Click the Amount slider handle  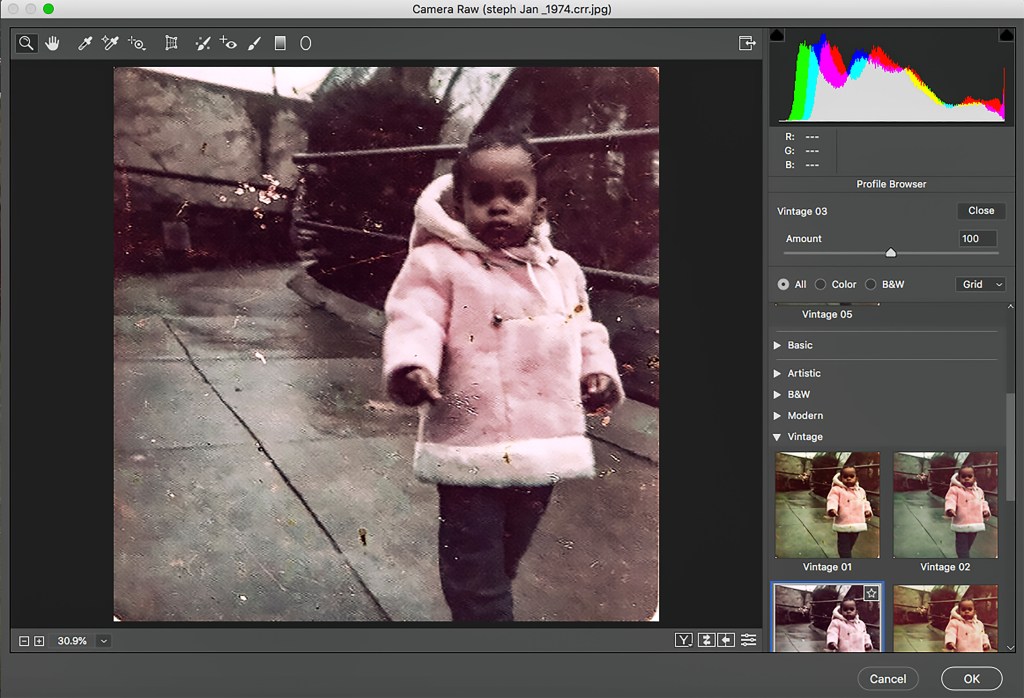pyautogui.click(x=890, y=253)
